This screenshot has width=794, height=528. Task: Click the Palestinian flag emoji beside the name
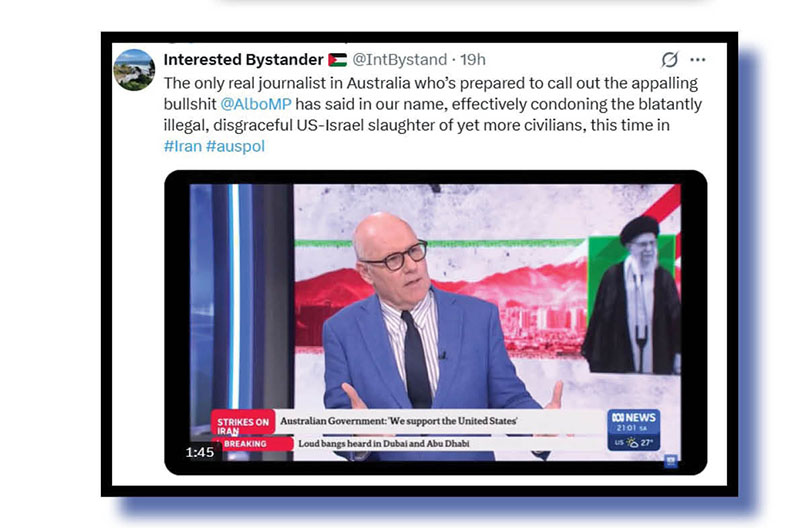coord(337,60)
